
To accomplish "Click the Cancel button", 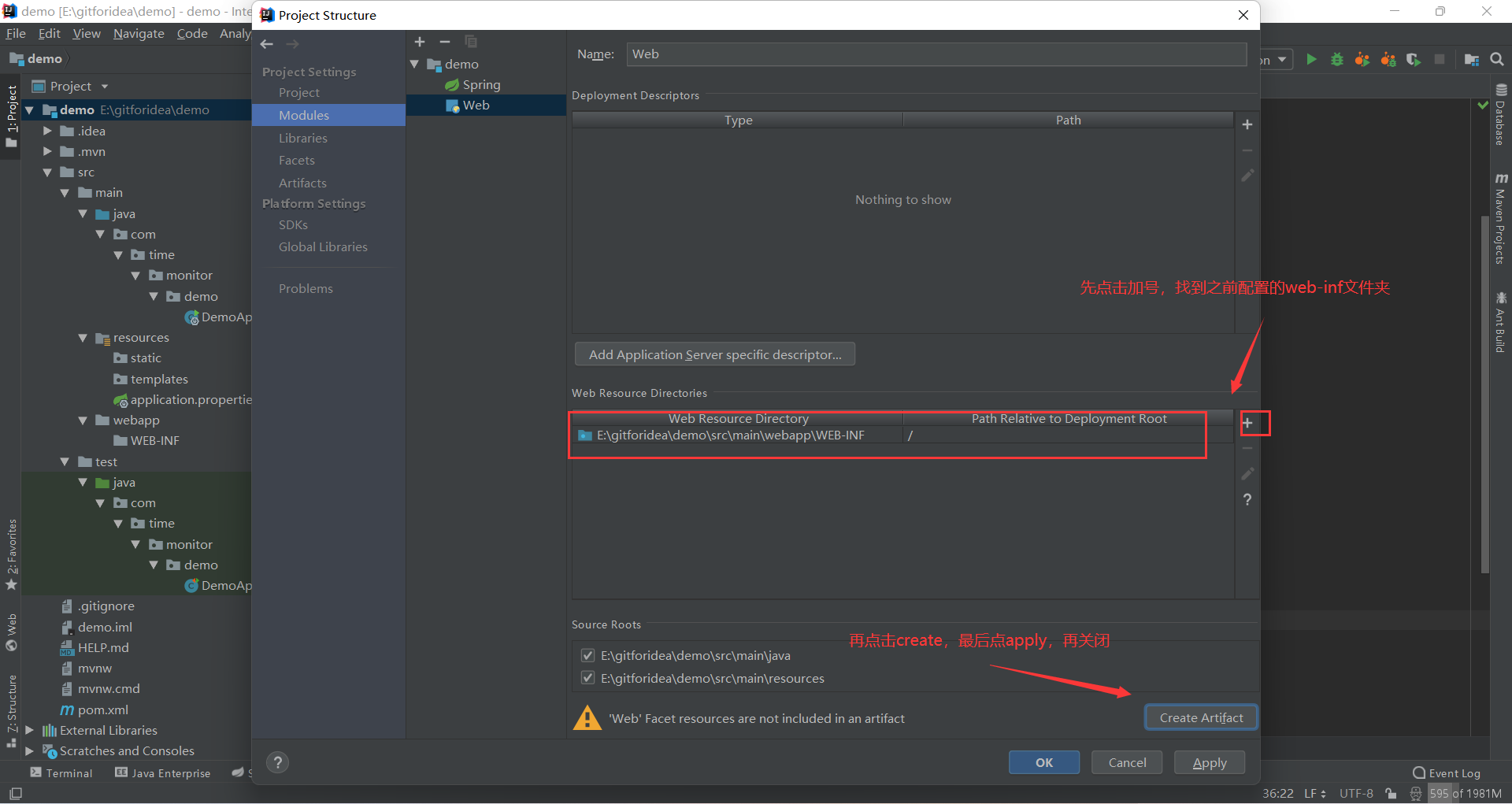I will click(1127, 762).
